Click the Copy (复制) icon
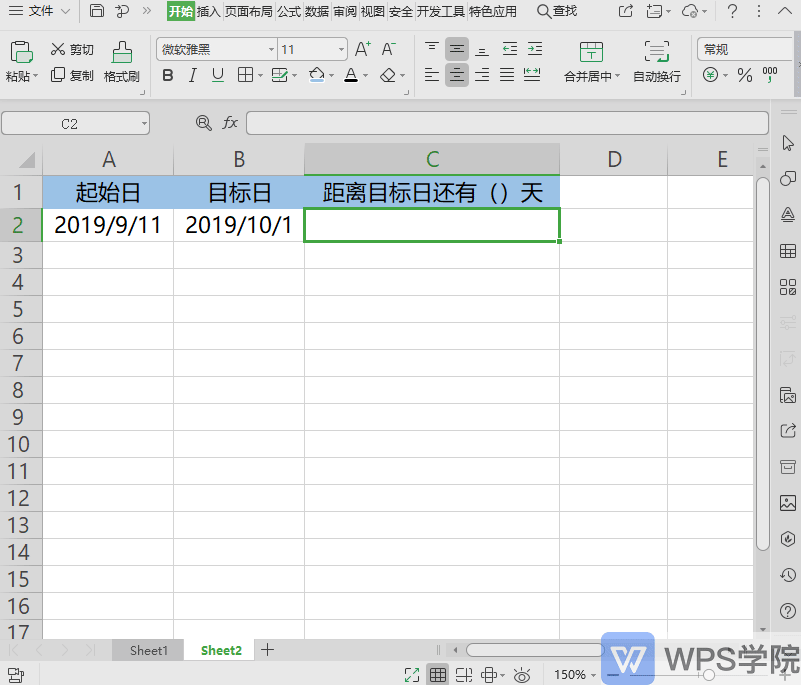This screenshot has height=685, width=801. click(x=58, y=75)
